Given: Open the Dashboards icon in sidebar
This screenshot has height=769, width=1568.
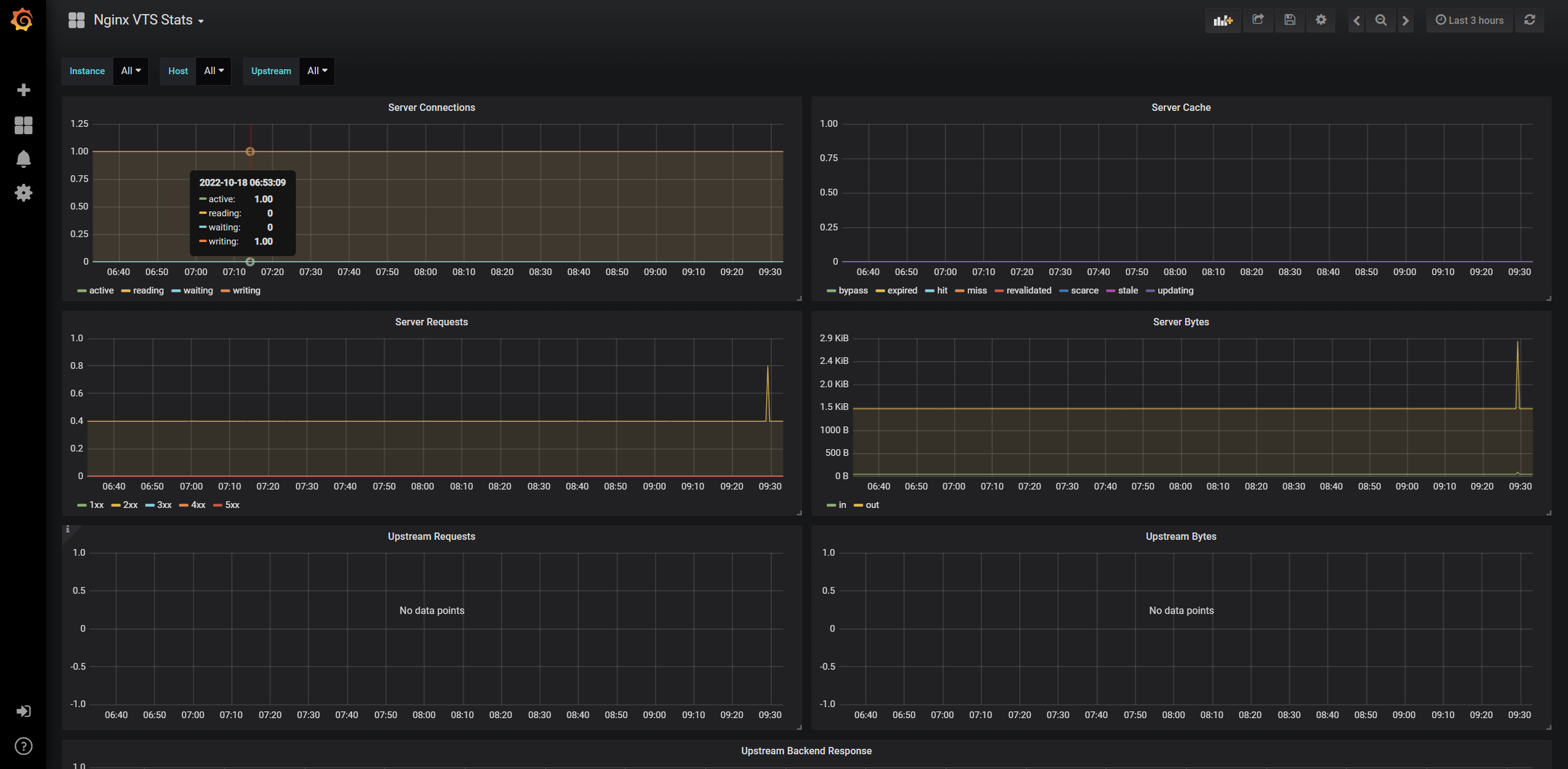Looking at the screenshot, I should [x=23, y=125].
